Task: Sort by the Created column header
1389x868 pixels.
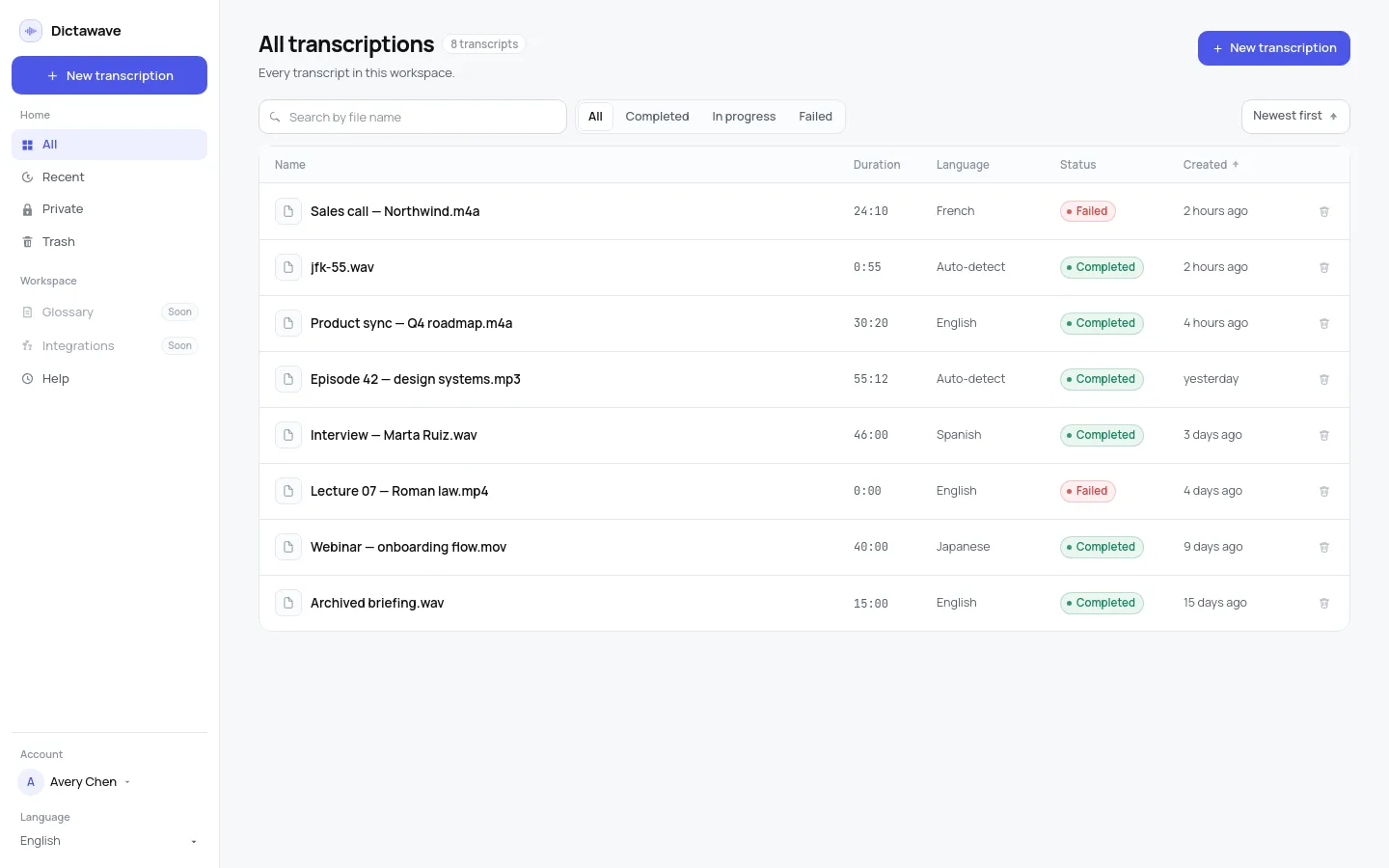Action: 1211,165
